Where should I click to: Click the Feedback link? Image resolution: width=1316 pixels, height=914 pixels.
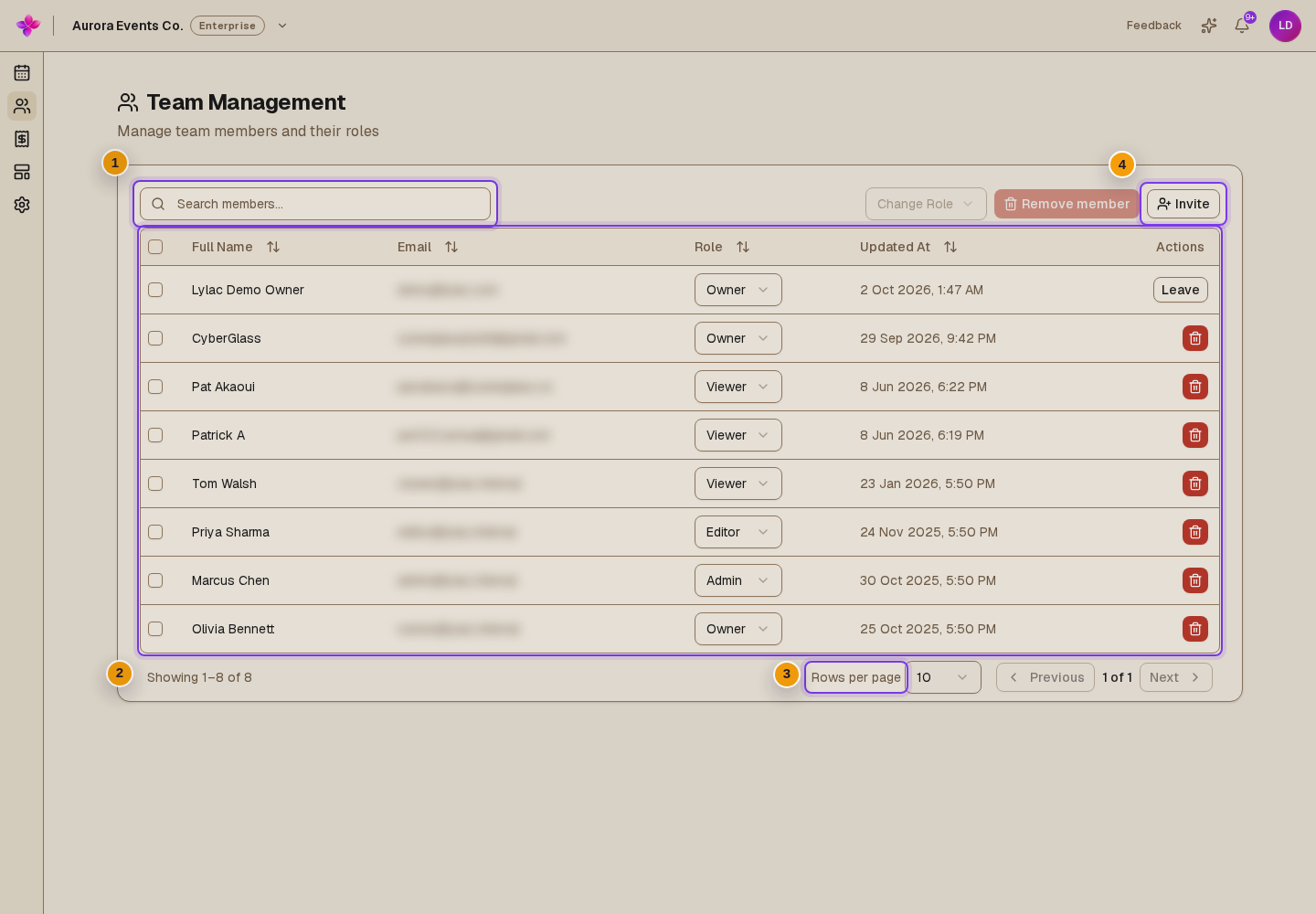1153,26
